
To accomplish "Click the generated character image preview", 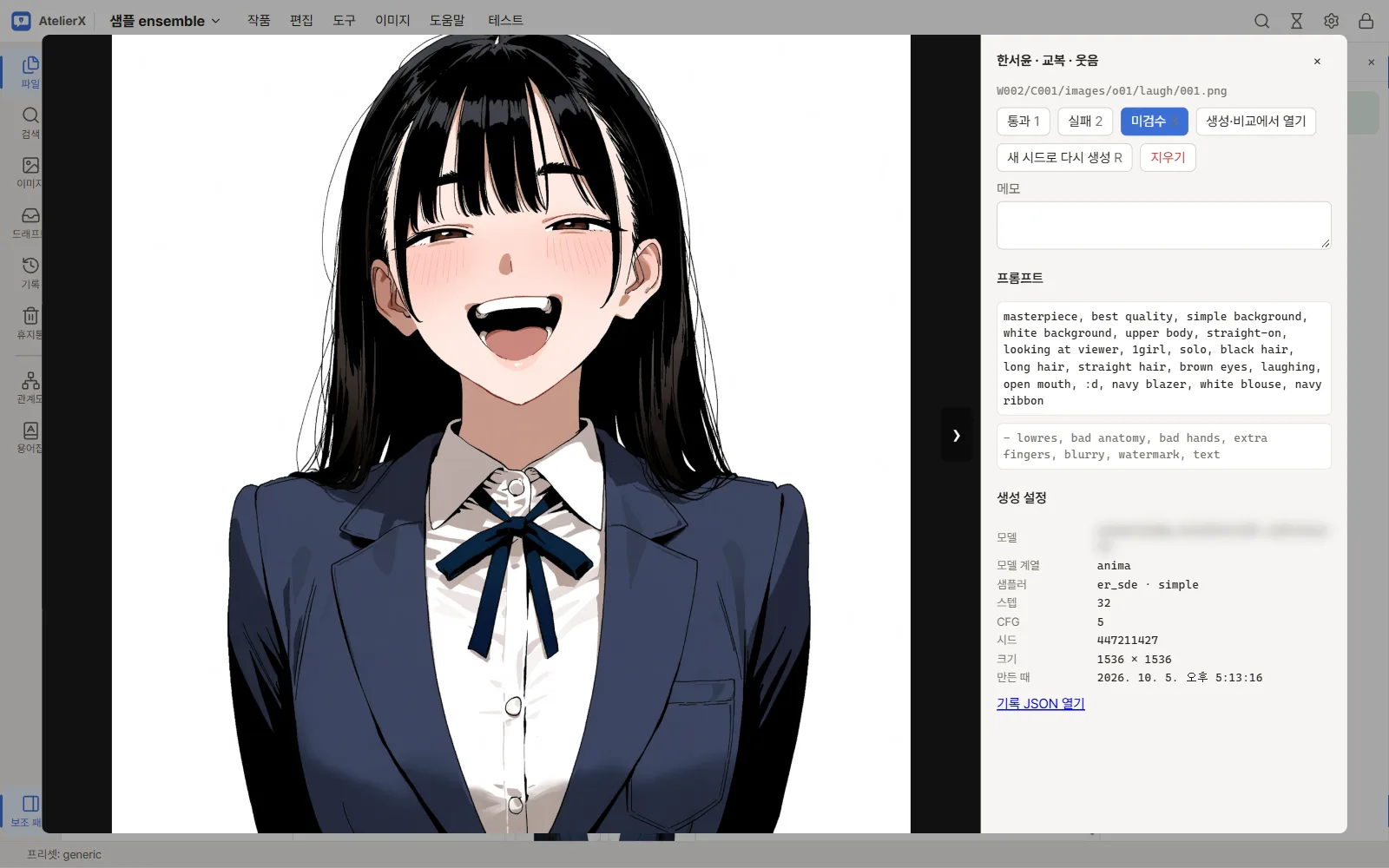I will tap(510, 434).
